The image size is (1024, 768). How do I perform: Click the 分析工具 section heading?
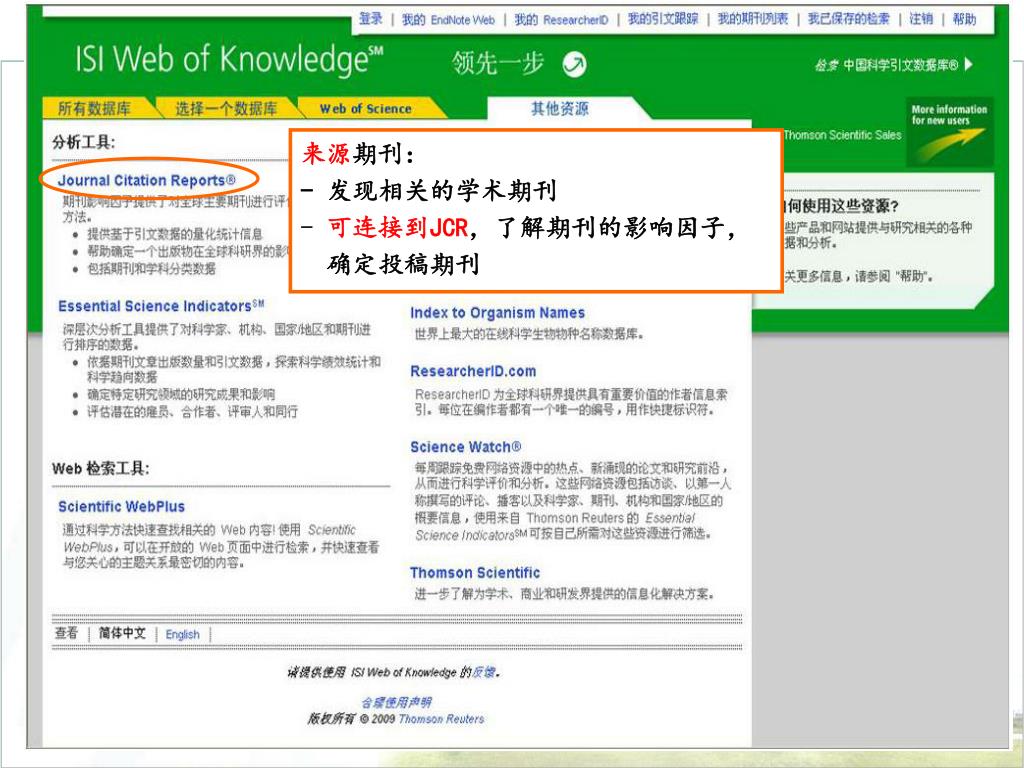(84, 142)
